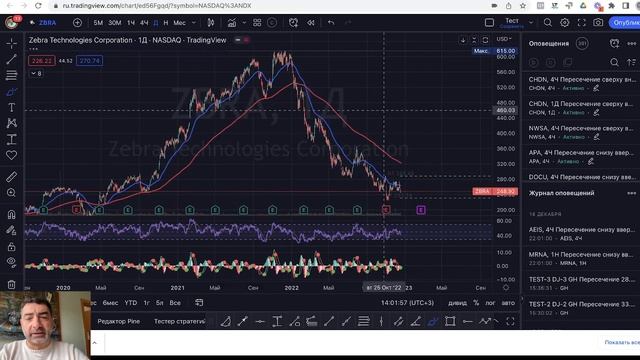
Task: Switch to the 30М timeframe
Action: (x=115, y=23)
